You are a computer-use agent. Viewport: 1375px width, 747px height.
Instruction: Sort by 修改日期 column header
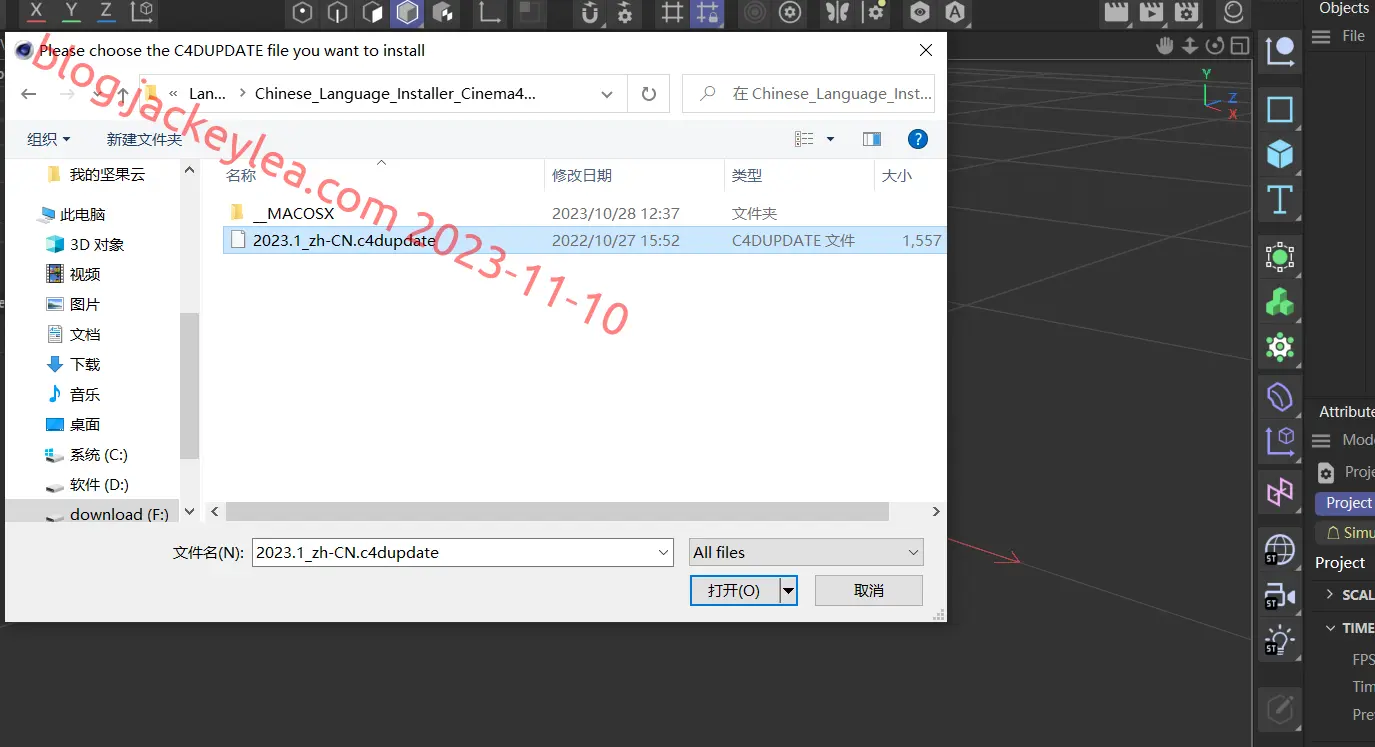582,175
